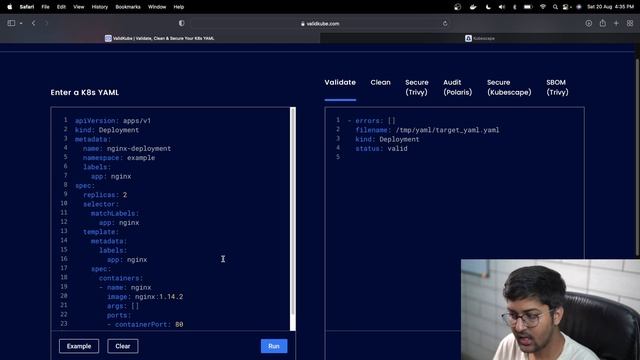Click the 'image: nginx:1.14.2' line
Screen dimensions: 640x360
coord(145,297)
